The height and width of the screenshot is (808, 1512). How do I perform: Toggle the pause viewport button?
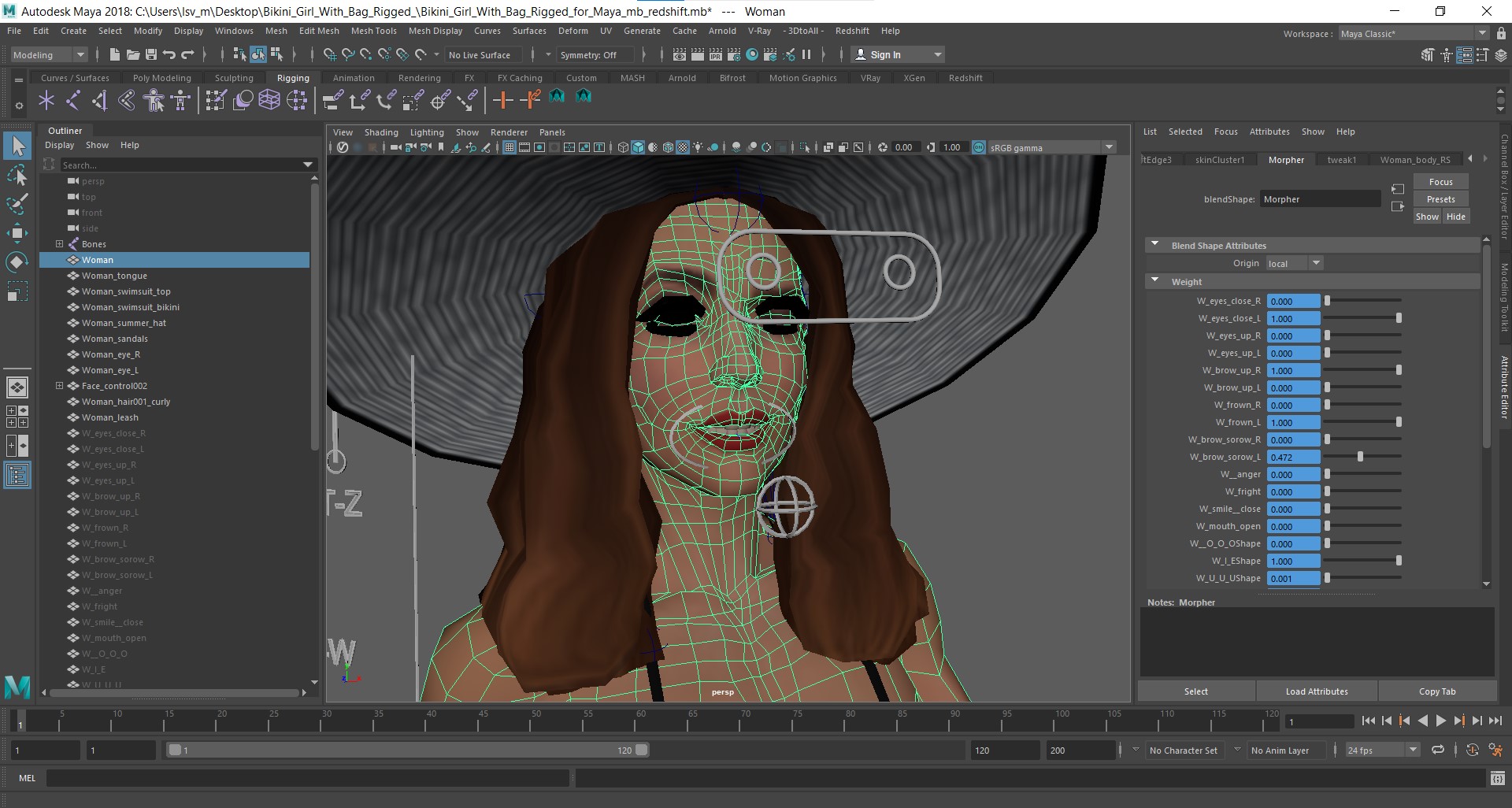click(806, 54)
